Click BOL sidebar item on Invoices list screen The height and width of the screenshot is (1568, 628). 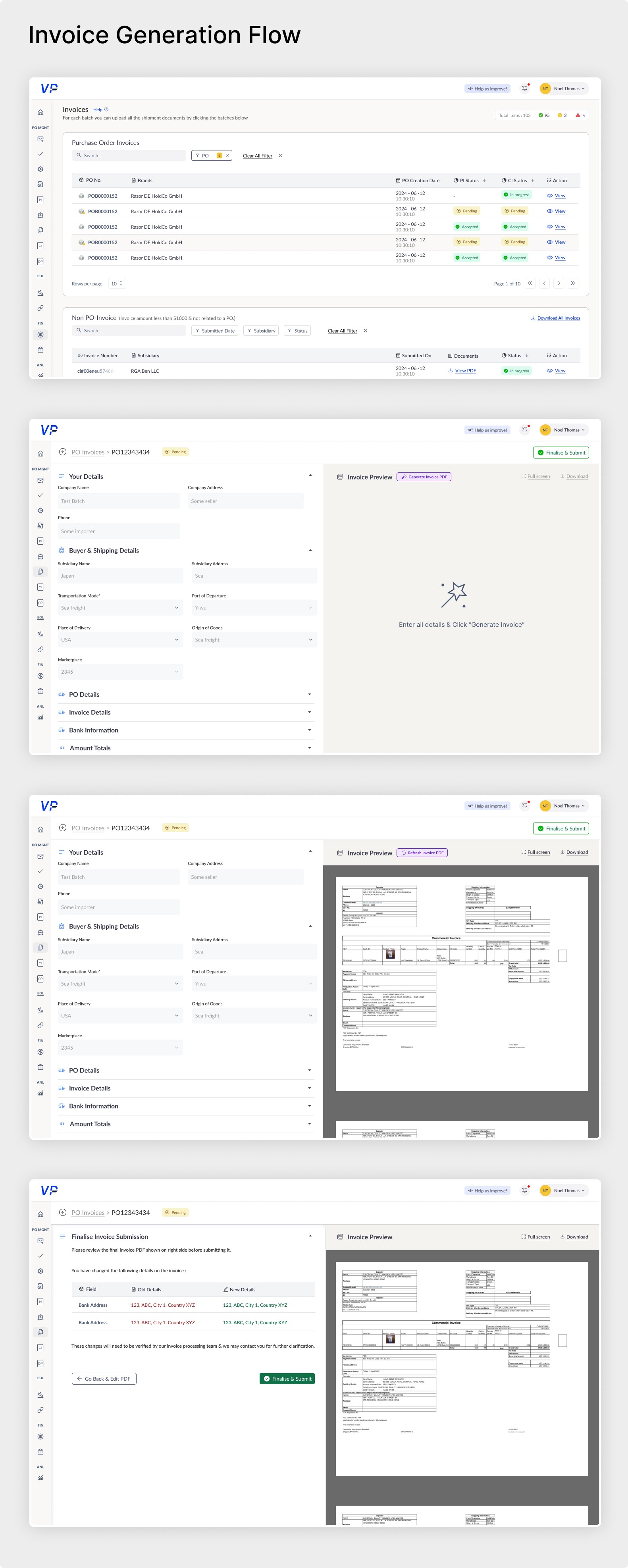click(x=40, y=276)
